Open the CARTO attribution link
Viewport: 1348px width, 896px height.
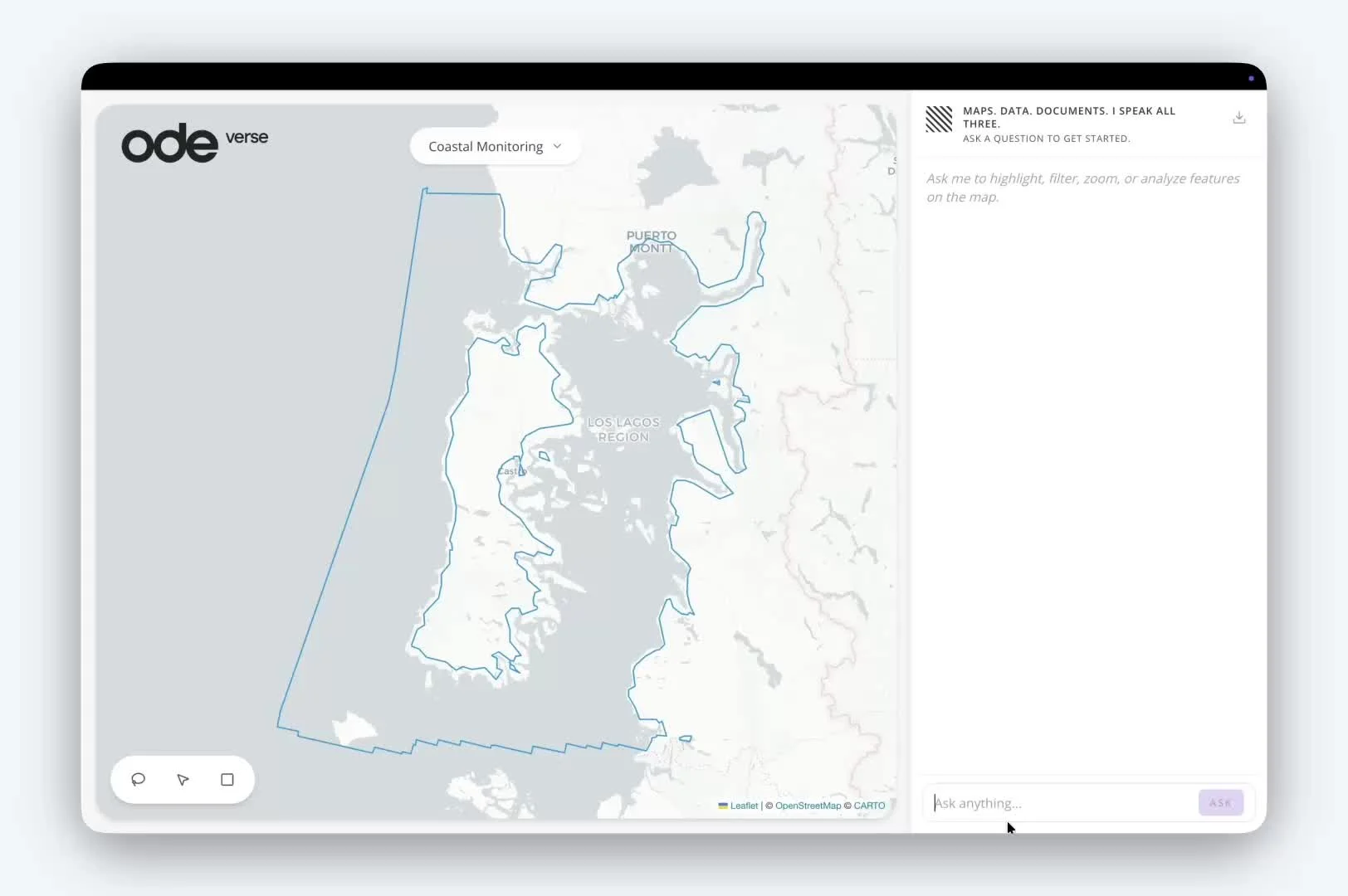pos(869,806)
